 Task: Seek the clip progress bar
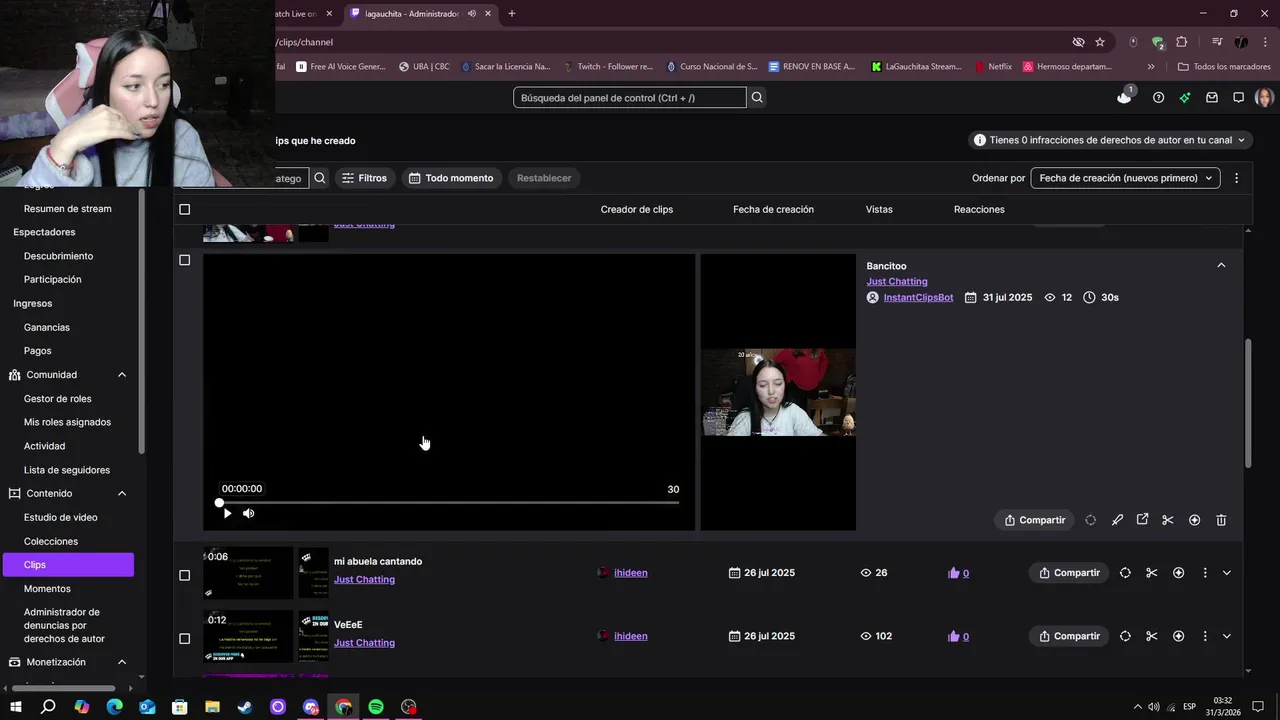[449, 502]
